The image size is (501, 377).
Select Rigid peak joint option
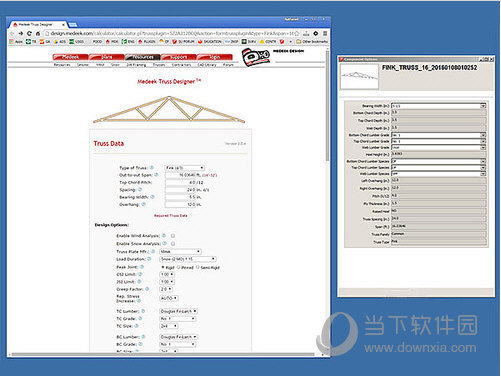[x=163, y=267]
